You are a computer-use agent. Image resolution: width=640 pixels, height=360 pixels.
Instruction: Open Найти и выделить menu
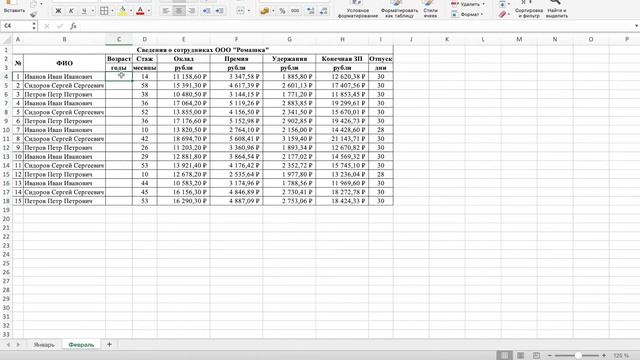(557, 10)
